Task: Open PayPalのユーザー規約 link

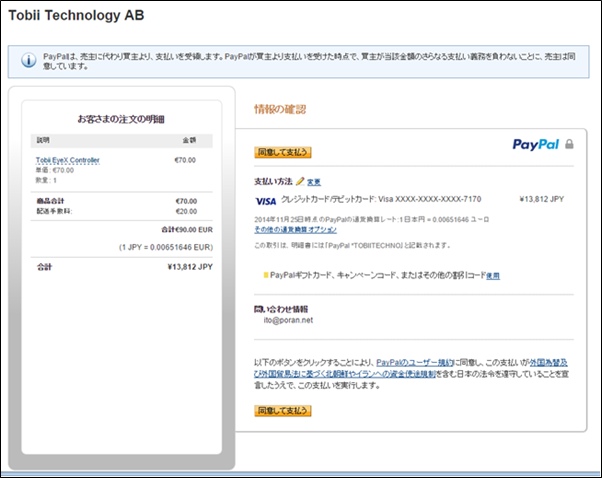Action: click(415, 362)
